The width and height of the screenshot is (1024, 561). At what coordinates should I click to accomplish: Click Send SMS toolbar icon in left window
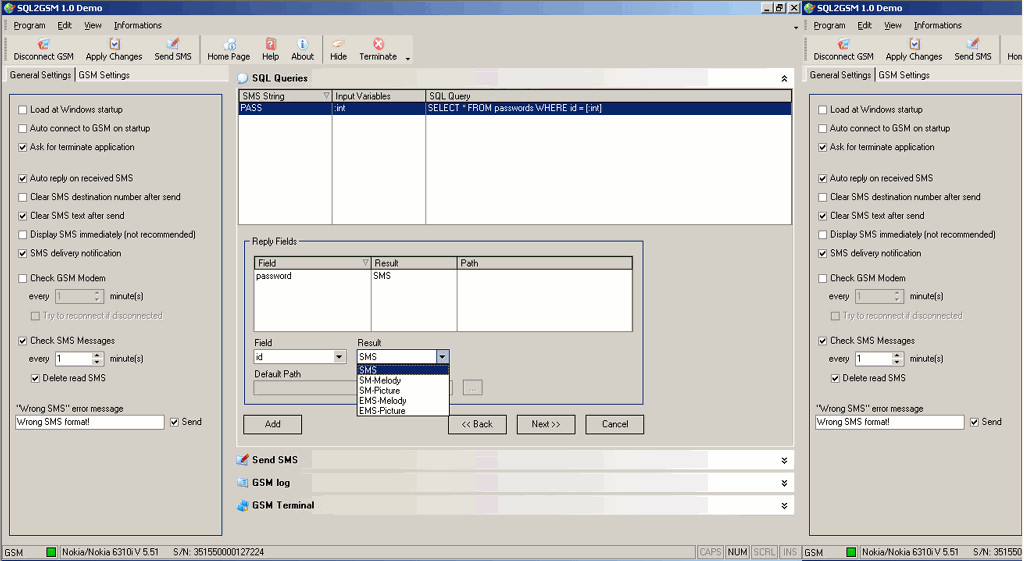173,44
